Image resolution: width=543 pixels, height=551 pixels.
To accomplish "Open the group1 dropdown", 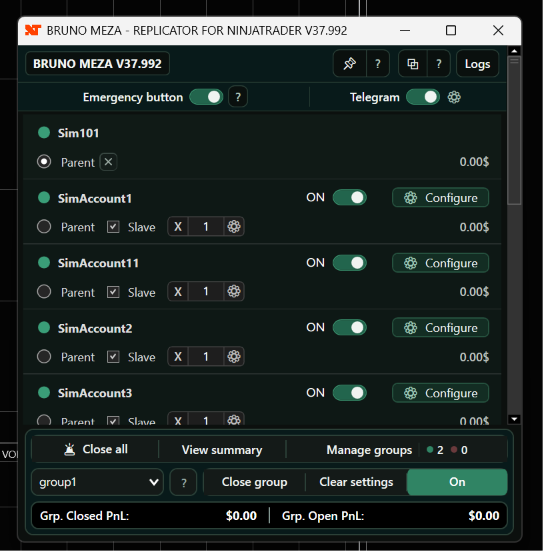I will 97,482.
